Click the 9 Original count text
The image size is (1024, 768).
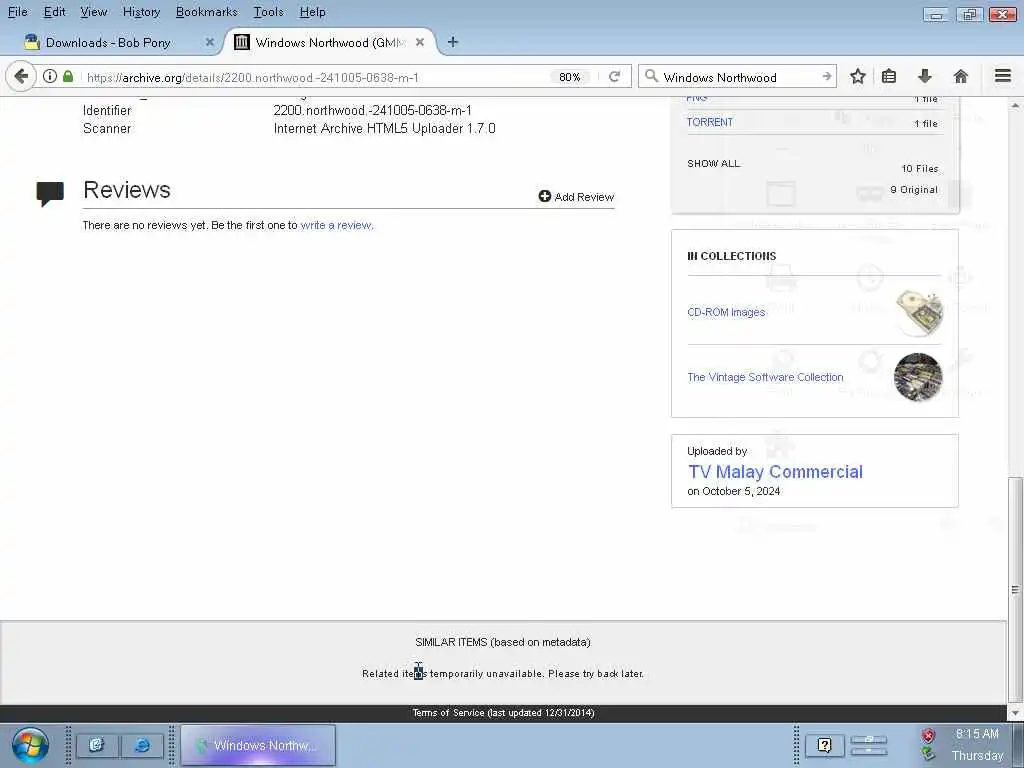[914, 189]
